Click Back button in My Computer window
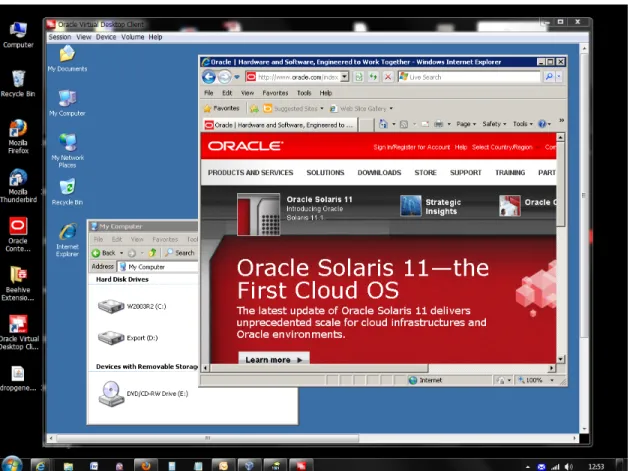The image size is (630, 471). coord(104,253)
